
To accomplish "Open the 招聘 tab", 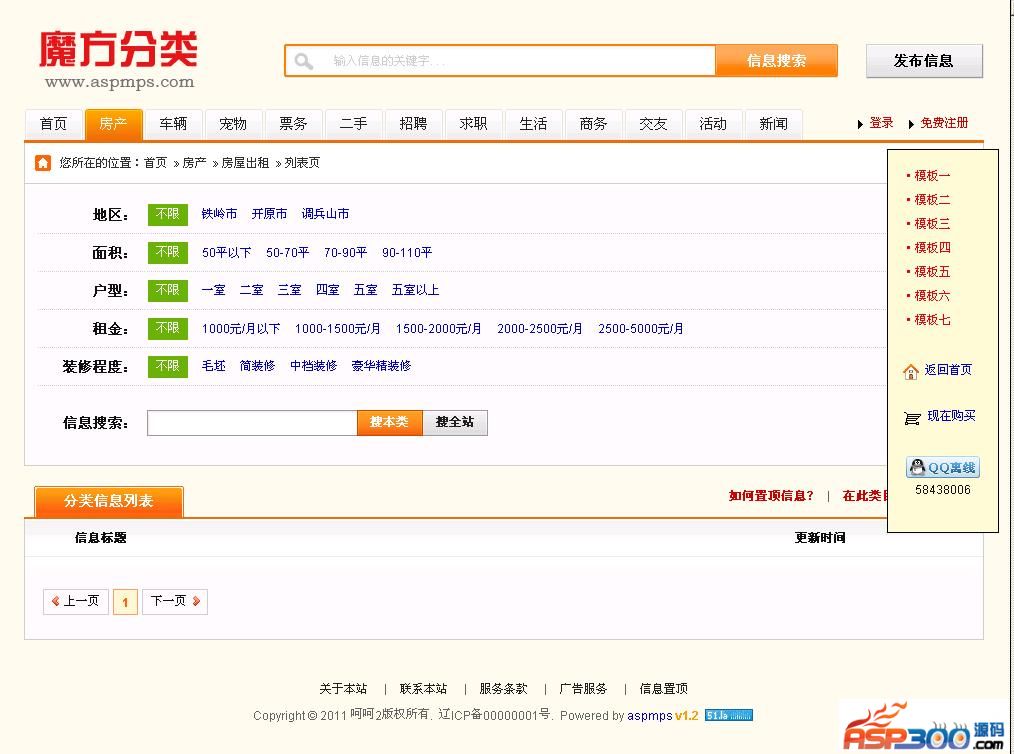I will pyautogui.click(x=413, y=124).
